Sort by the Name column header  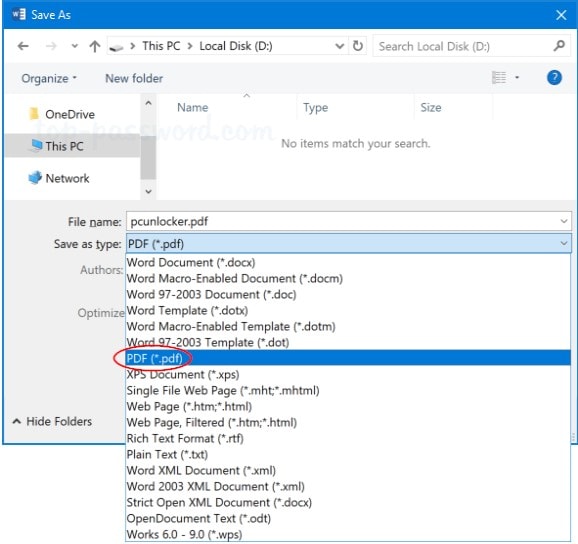192,108
